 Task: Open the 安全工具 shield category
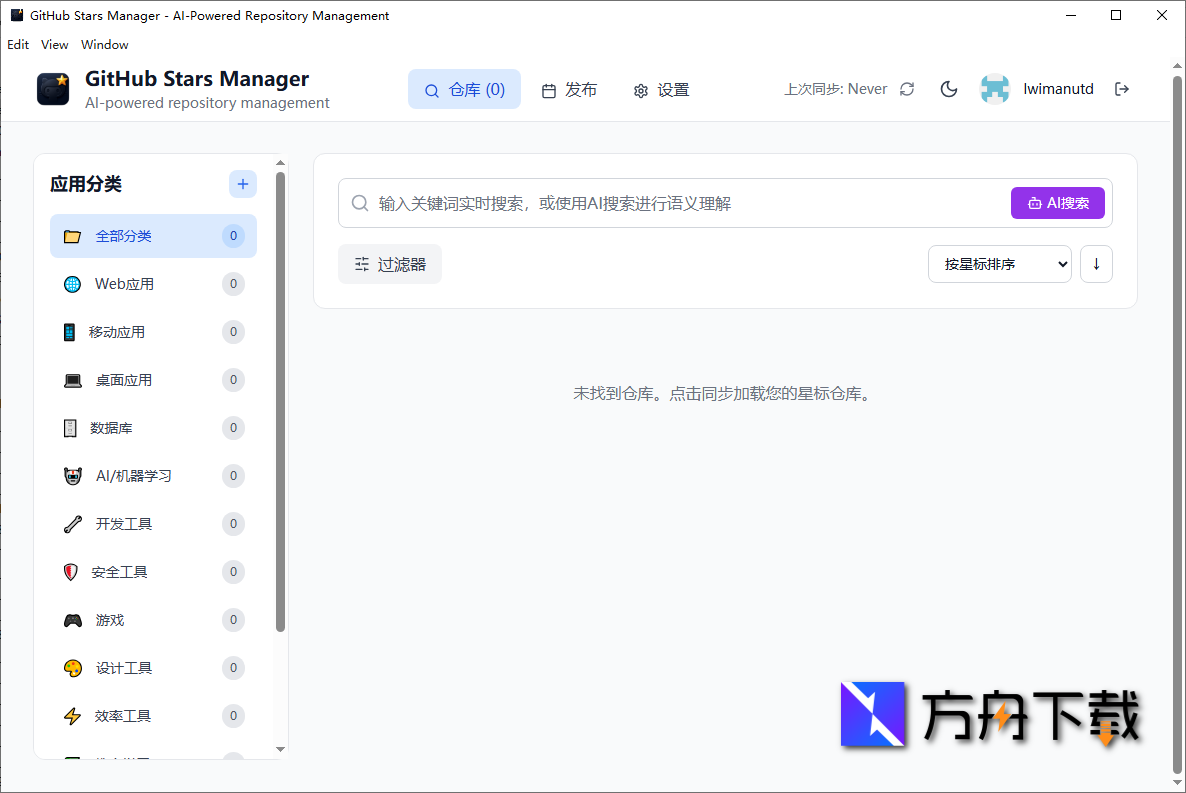[120, 571]
